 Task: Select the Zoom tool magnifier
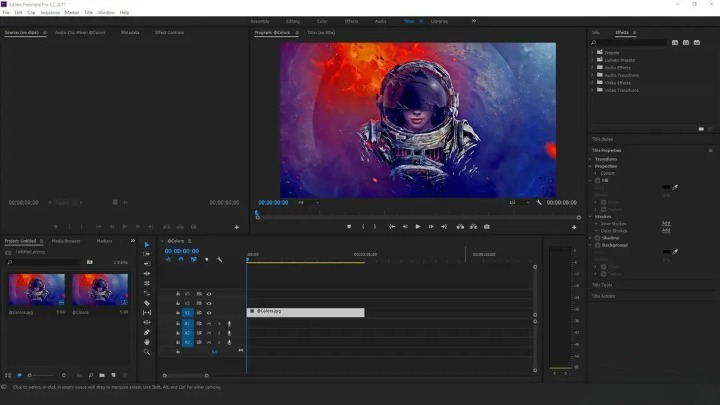click(147, 352)
